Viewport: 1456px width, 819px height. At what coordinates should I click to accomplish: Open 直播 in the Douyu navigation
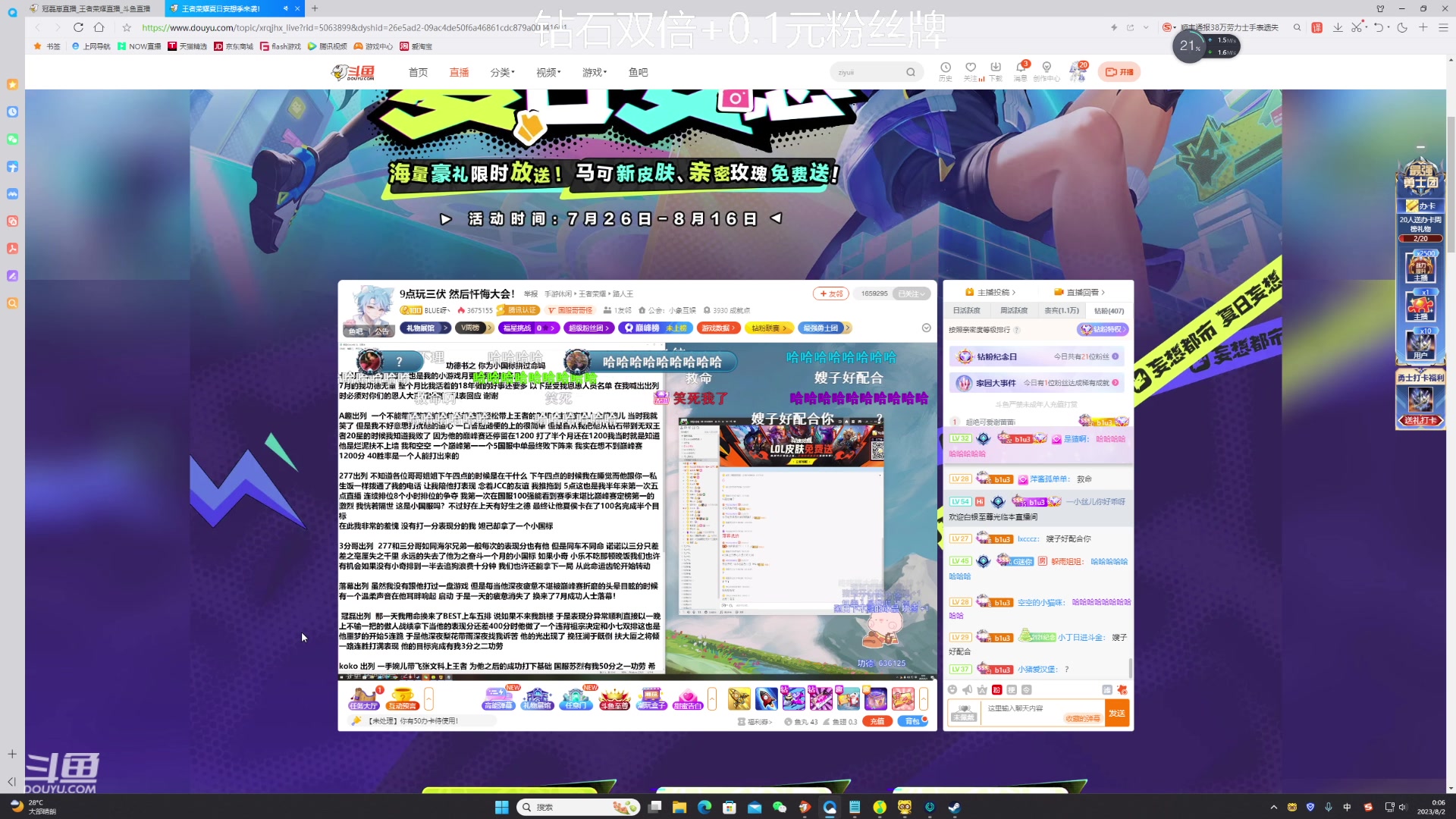[459, 72]
